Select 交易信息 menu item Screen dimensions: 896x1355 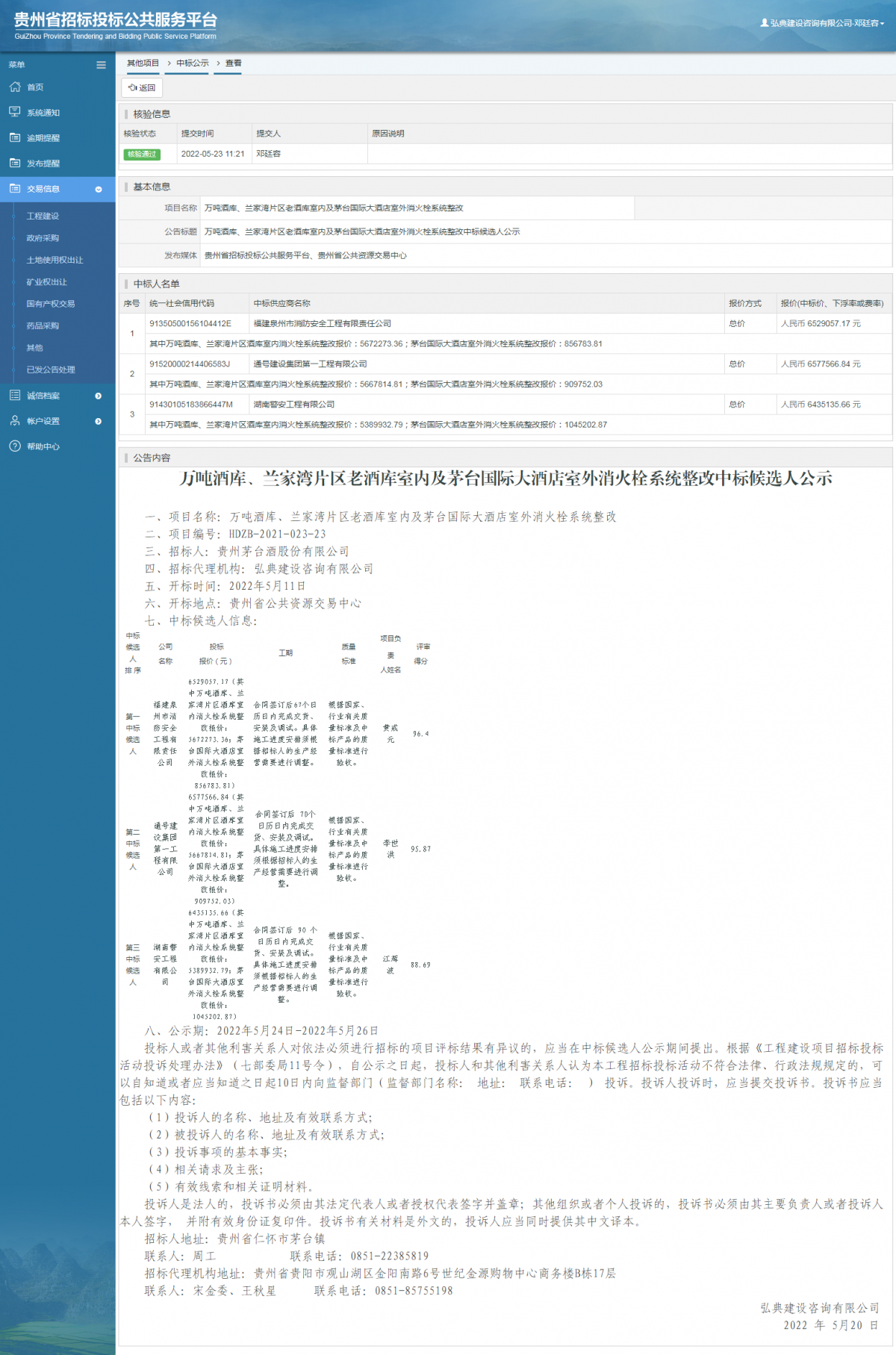point(43,189)
